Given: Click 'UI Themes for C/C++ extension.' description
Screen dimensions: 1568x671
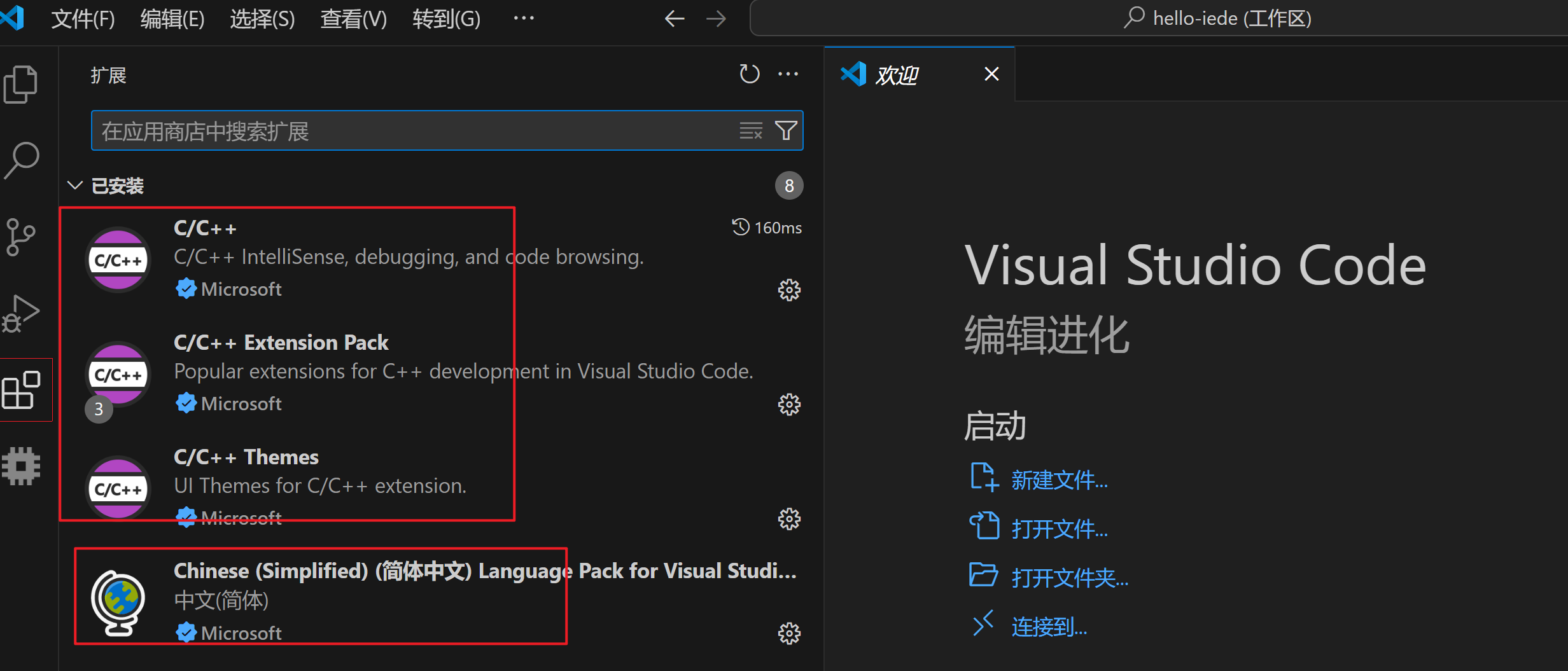Looking at the screenshot, I should (x=320, y=486).
